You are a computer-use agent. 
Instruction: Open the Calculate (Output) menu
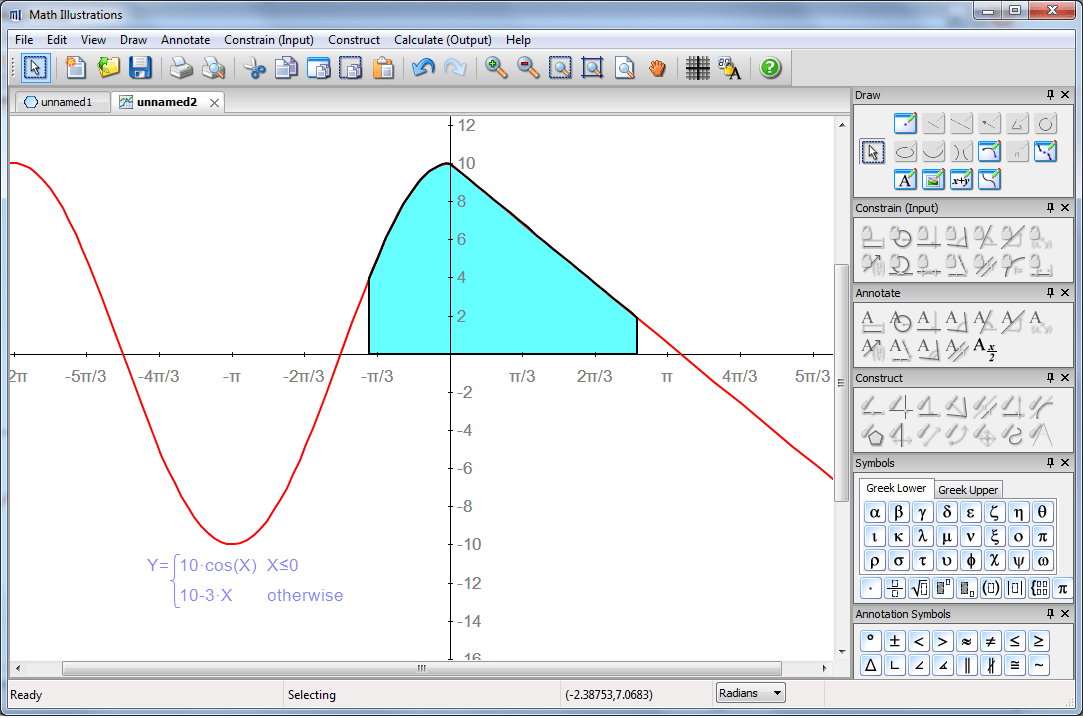coord(443,40)
